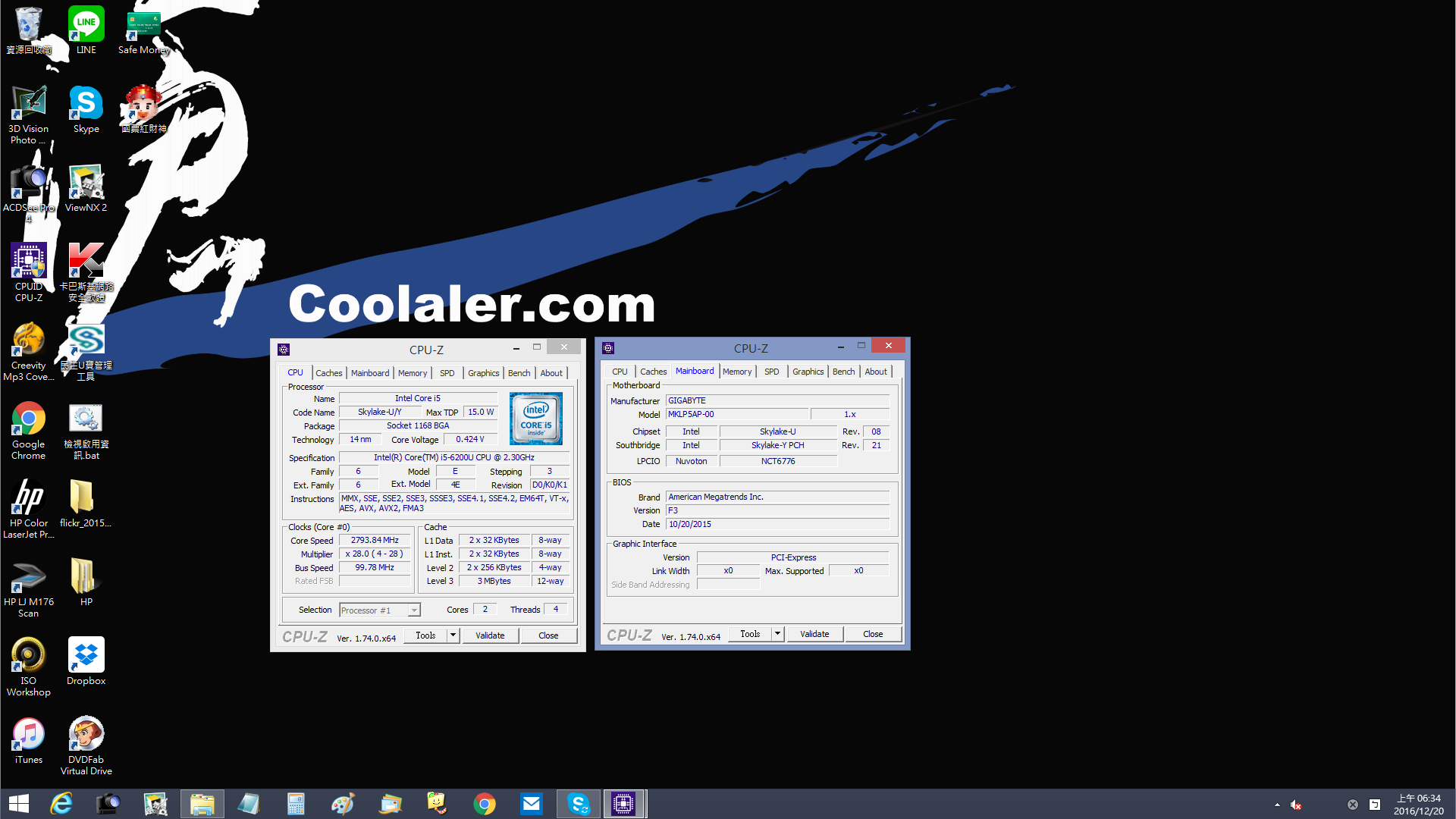The image size is (1456, 819).
Task: Click the Specification field in CPU-Z
Action: 453,457
